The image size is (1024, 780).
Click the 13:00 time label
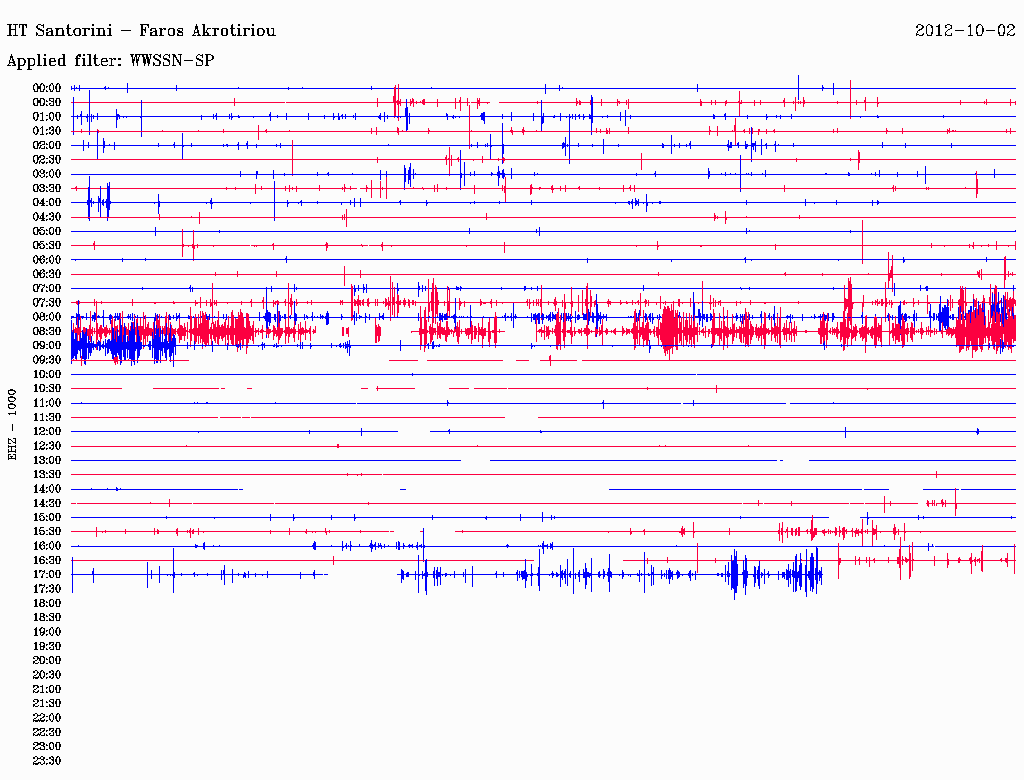point(47,461)
